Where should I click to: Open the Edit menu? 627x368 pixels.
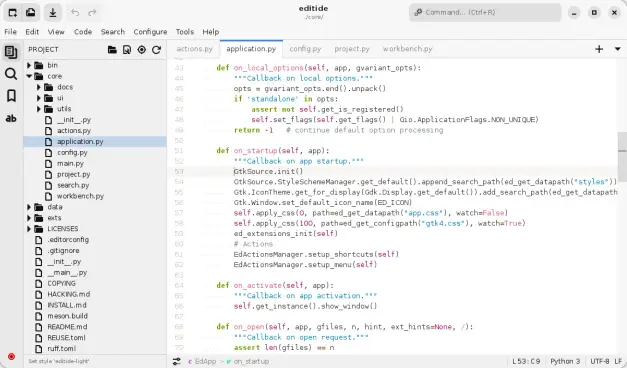[x=32, y=32]
